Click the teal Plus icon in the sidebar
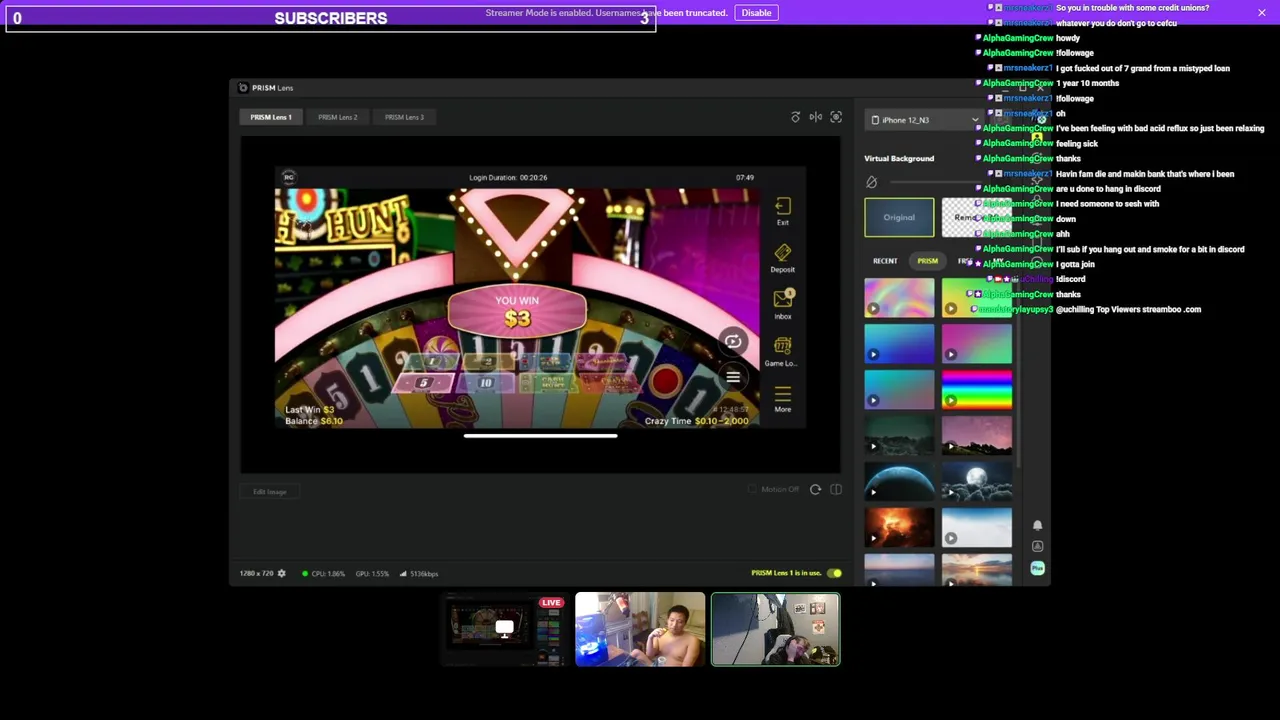 [1037, 568]
